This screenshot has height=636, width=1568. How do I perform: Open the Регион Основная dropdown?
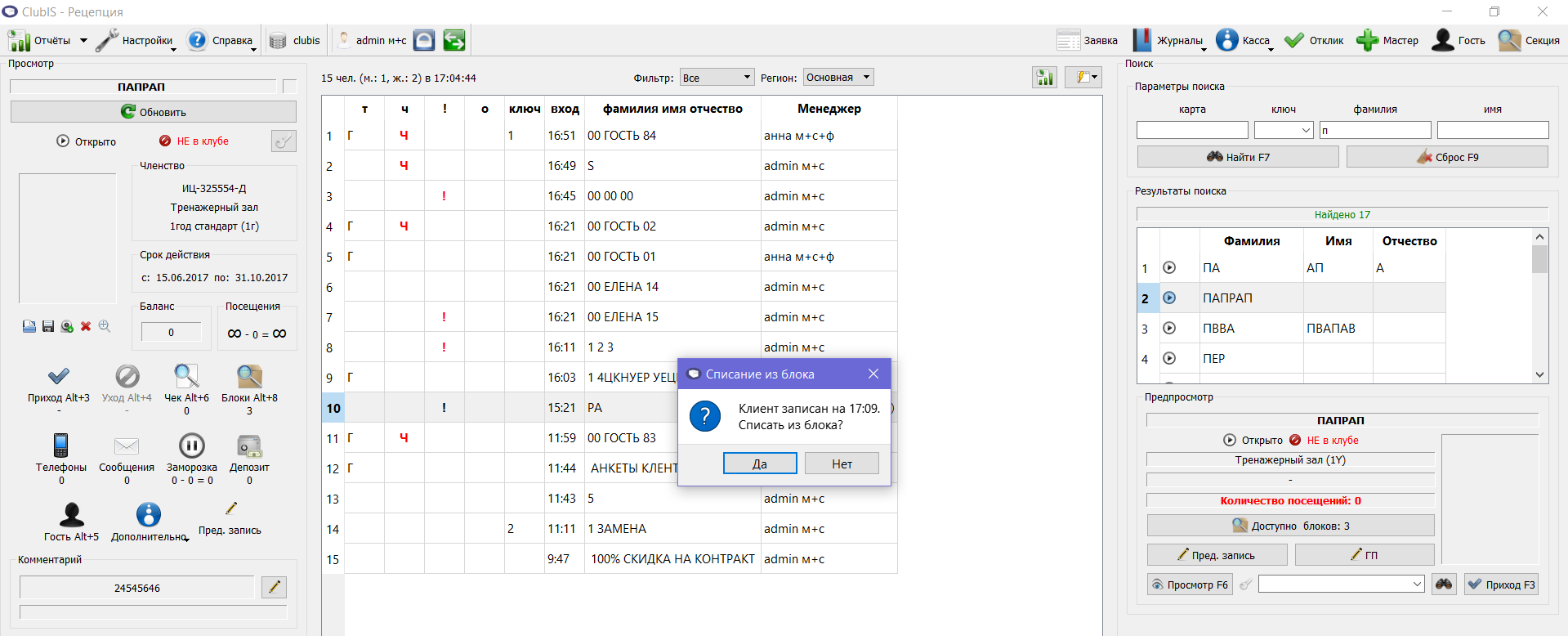(838, 77)
